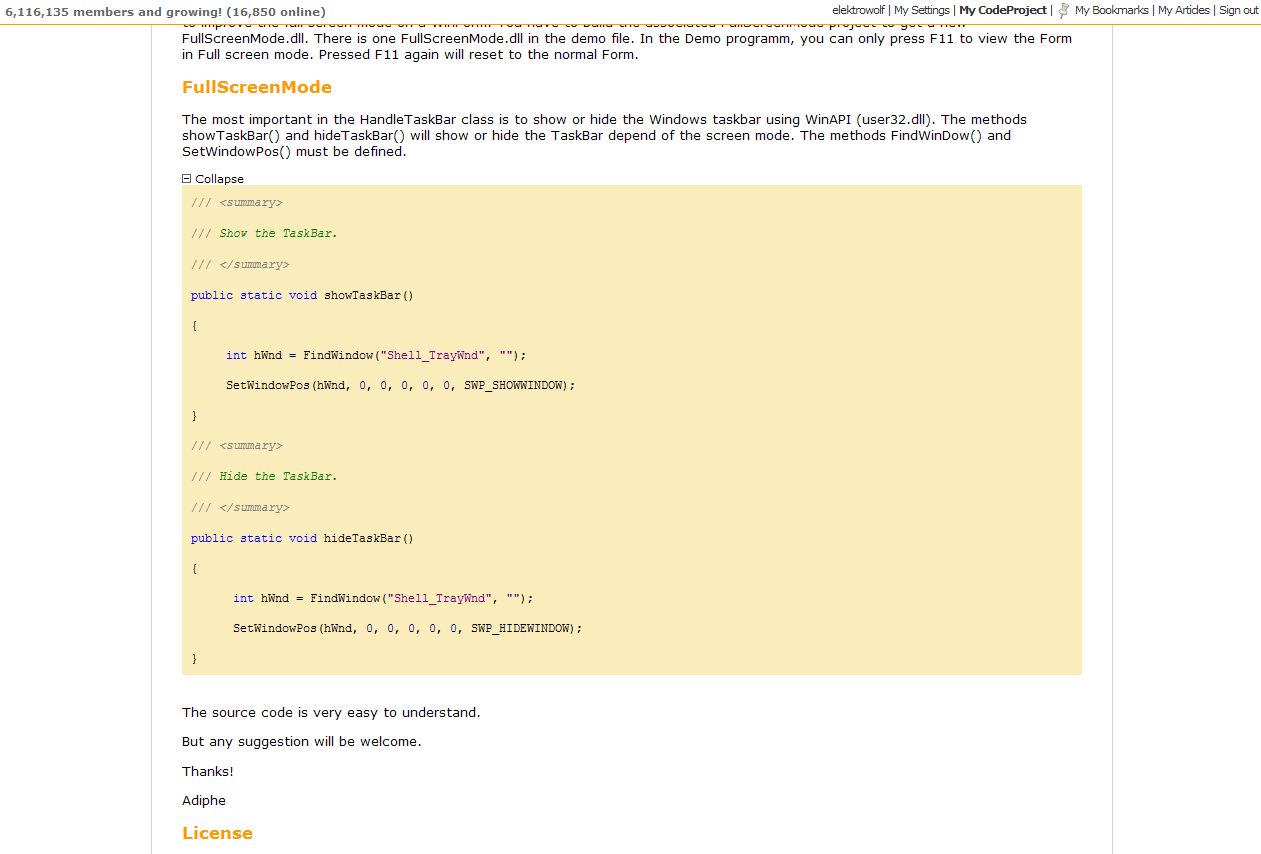Open My Articles
Image resolution: width=1261 pixels, height=854 pixels.
pos(1184,10)
